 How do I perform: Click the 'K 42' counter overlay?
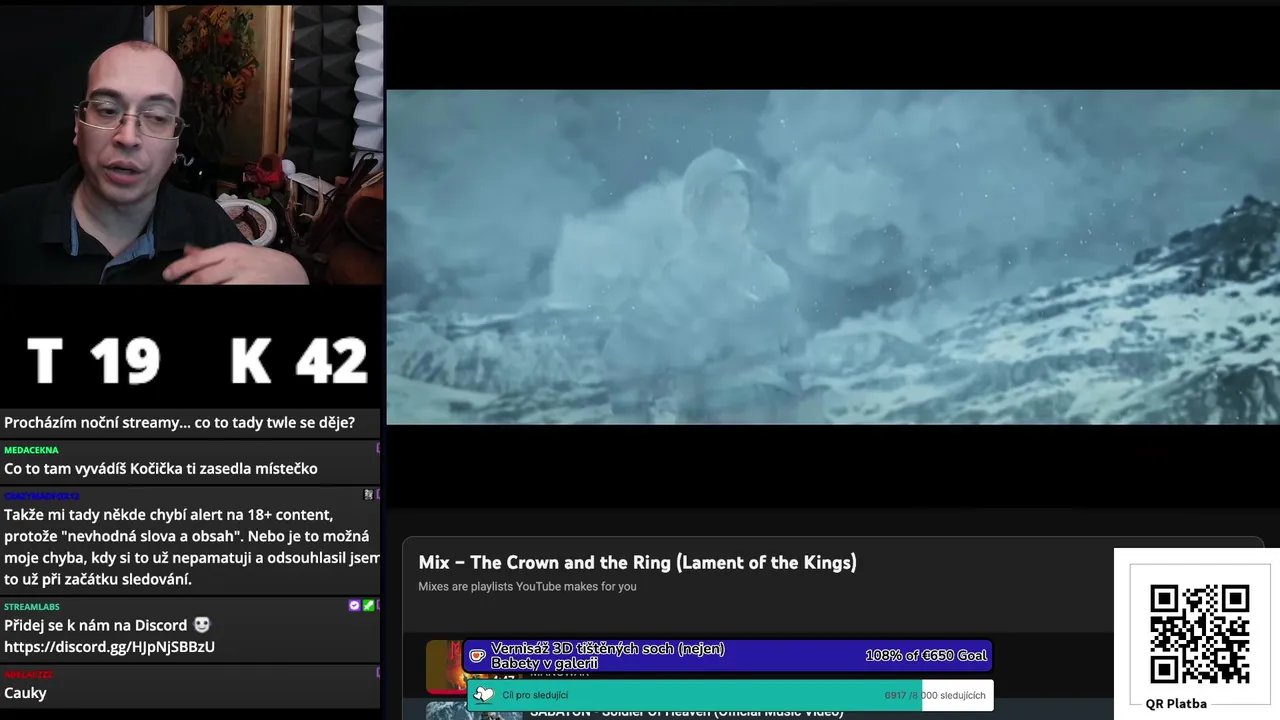[298, 361]
